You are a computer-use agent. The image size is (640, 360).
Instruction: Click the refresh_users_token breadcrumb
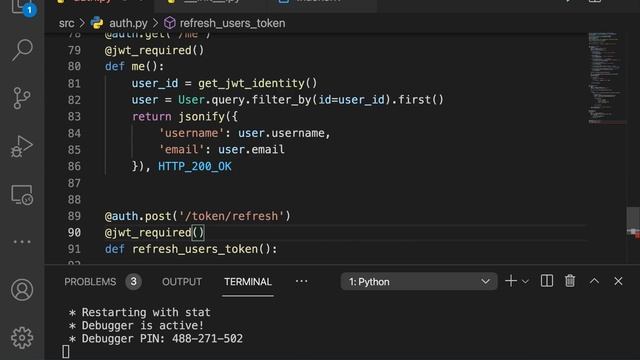click(232, 23)
